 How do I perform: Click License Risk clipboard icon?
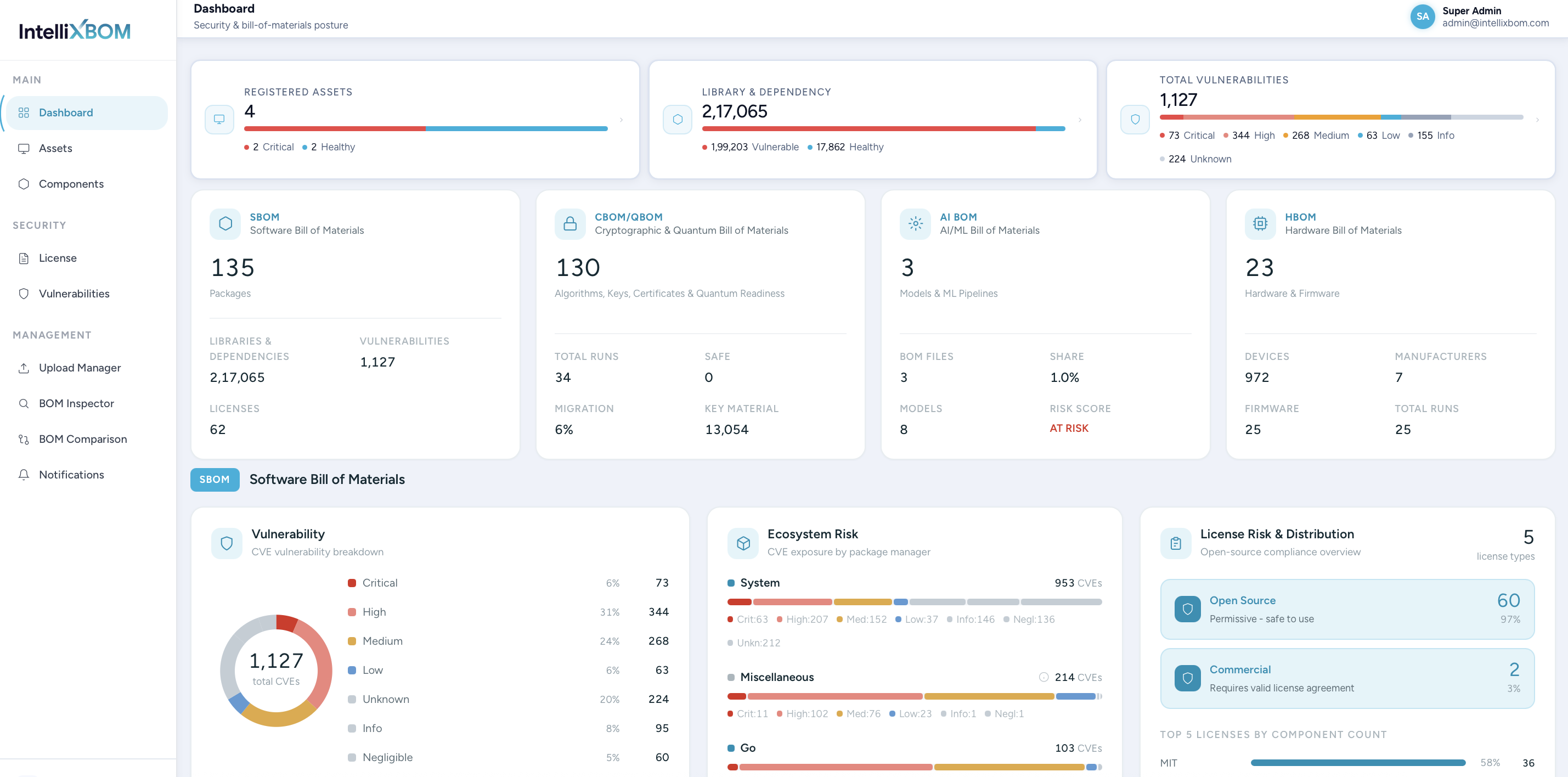[x=1176, y=543]
